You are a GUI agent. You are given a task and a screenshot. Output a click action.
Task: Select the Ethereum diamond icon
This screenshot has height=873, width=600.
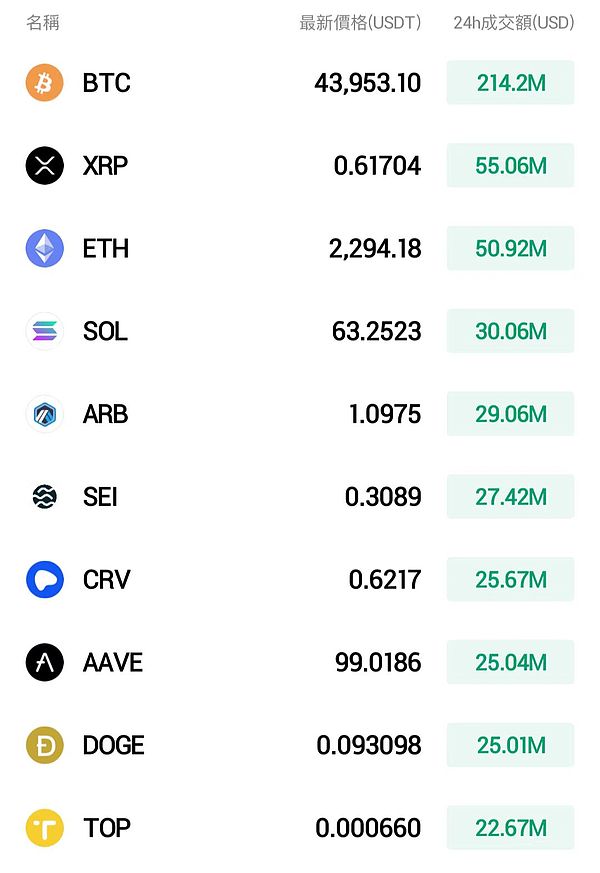coord(44,248)
